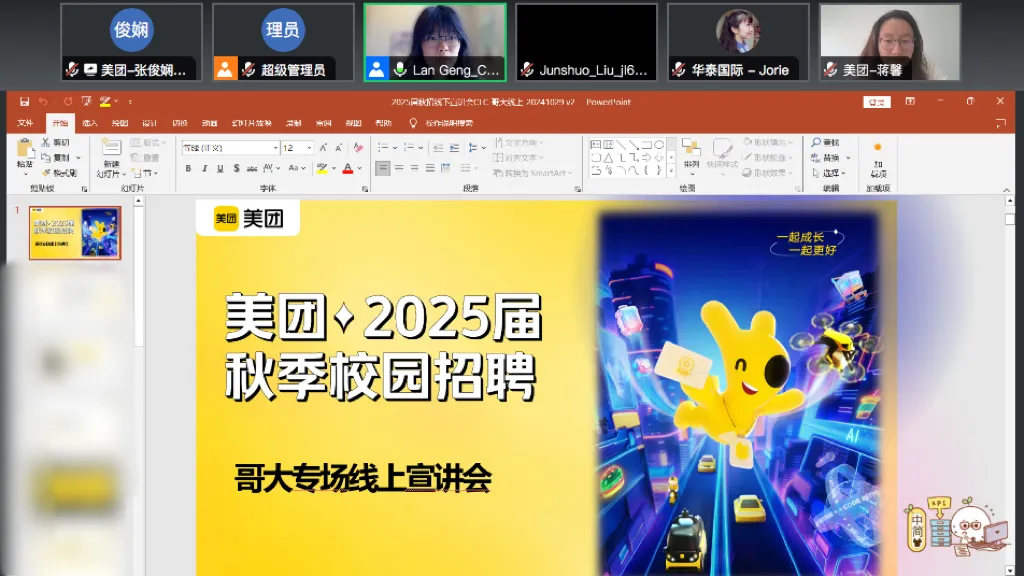Click the share screen icon on 美团-张俊娴 tile
Viewport: 1024px width, 576px height.
[x=90, y=69]
